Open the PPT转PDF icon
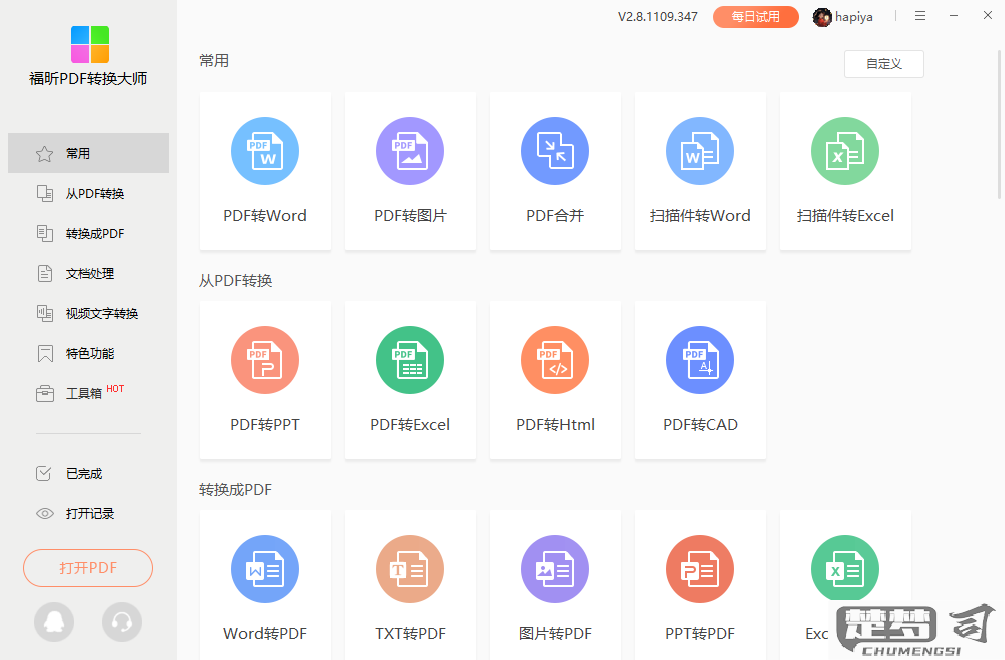Screen dimensions: 1005x660 pyautogui.click(x=700, y=569)
